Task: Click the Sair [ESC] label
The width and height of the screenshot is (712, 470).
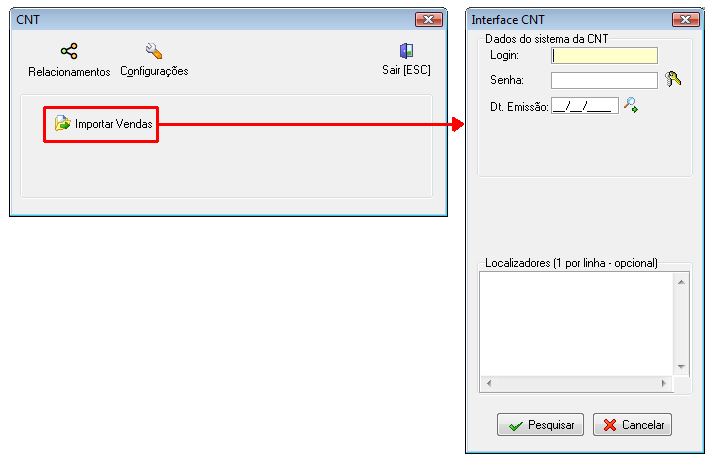Action: pyautogui.click(x=406, y=70)
